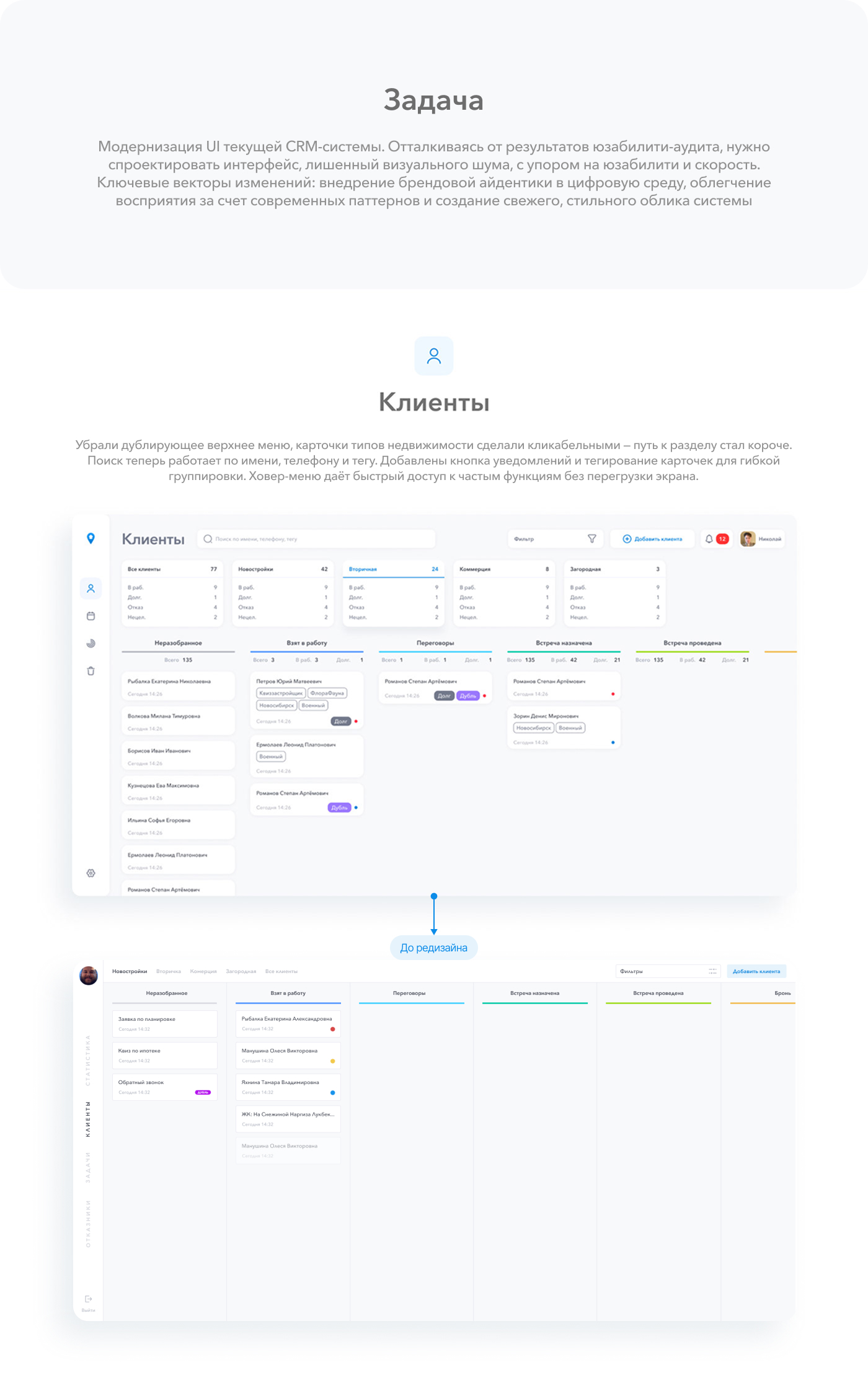Click blue status dot on Зорин Денис Миронович card
The width and height of the screenshot is (868, 1388).
click(x=613, y=742)
